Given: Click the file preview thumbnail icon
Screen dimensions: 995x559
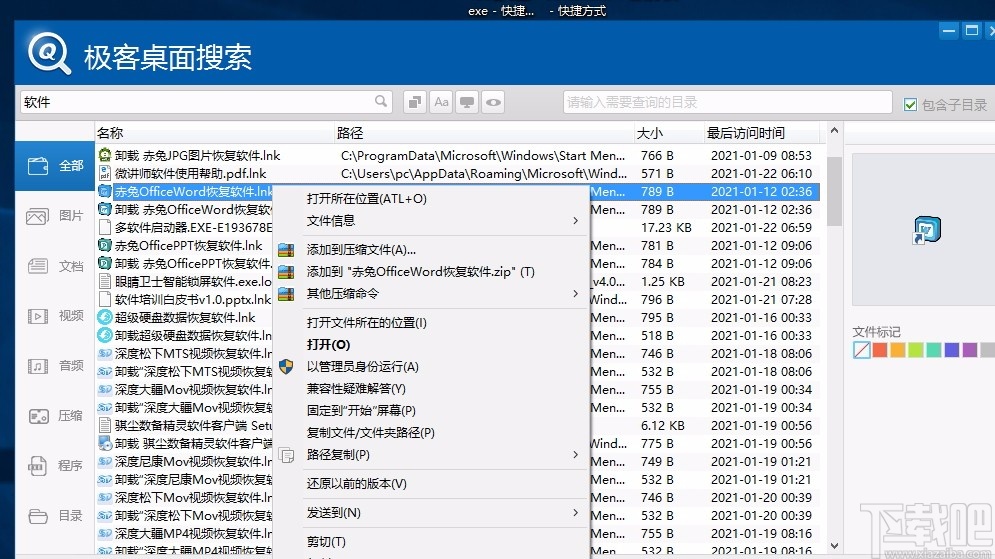Looking at the screenshot, I should pos(927,230).
